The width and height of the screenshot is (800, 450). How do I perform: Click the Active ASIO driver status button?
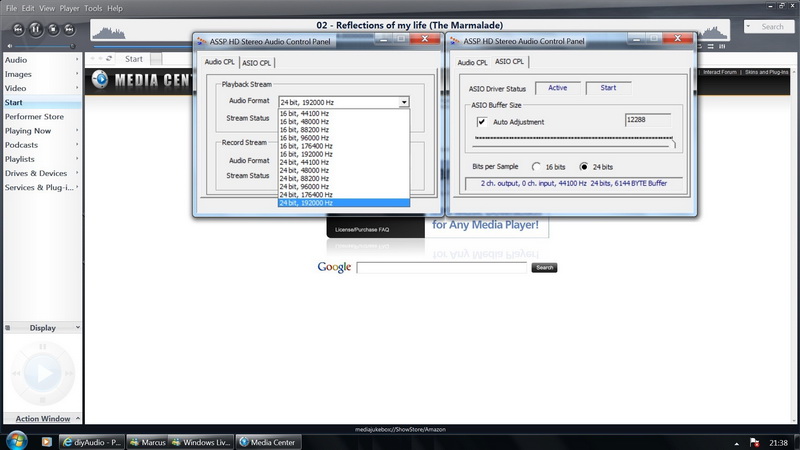click(557, 88)
